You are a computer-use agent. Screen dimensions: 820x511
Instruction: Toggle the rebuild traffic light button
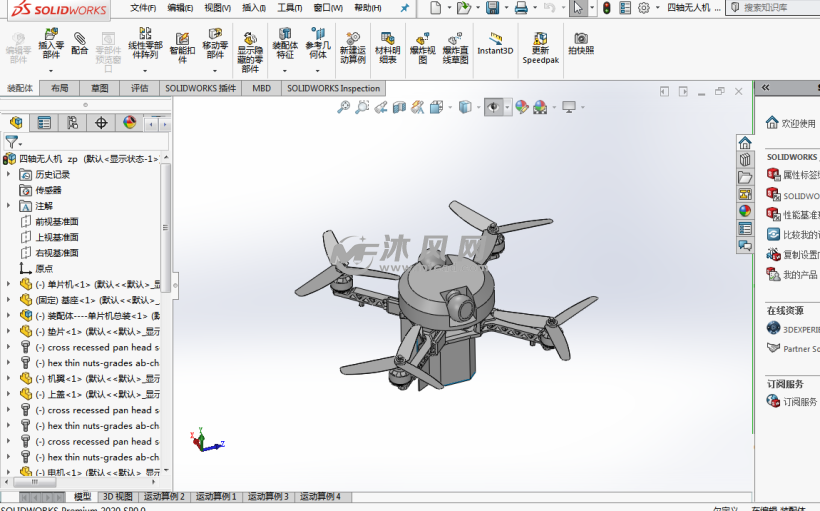(606, 8)
